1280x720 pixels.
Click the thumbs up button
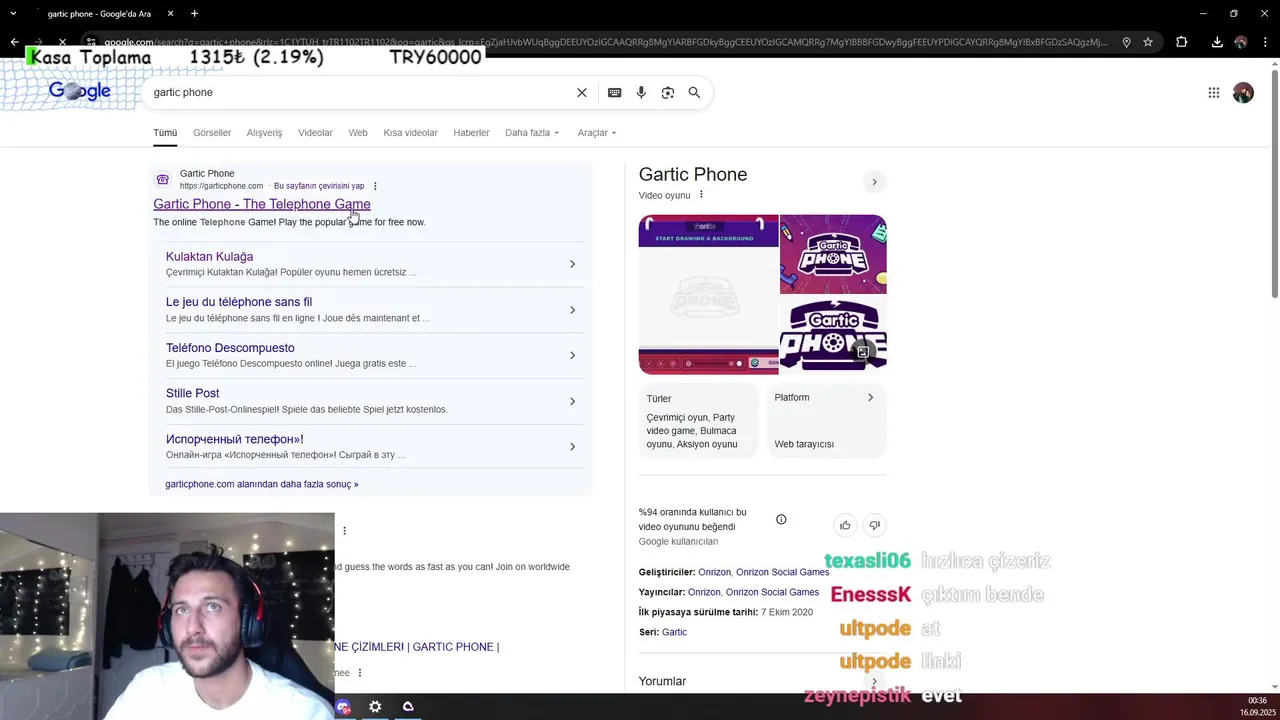(x=845, y=525)
